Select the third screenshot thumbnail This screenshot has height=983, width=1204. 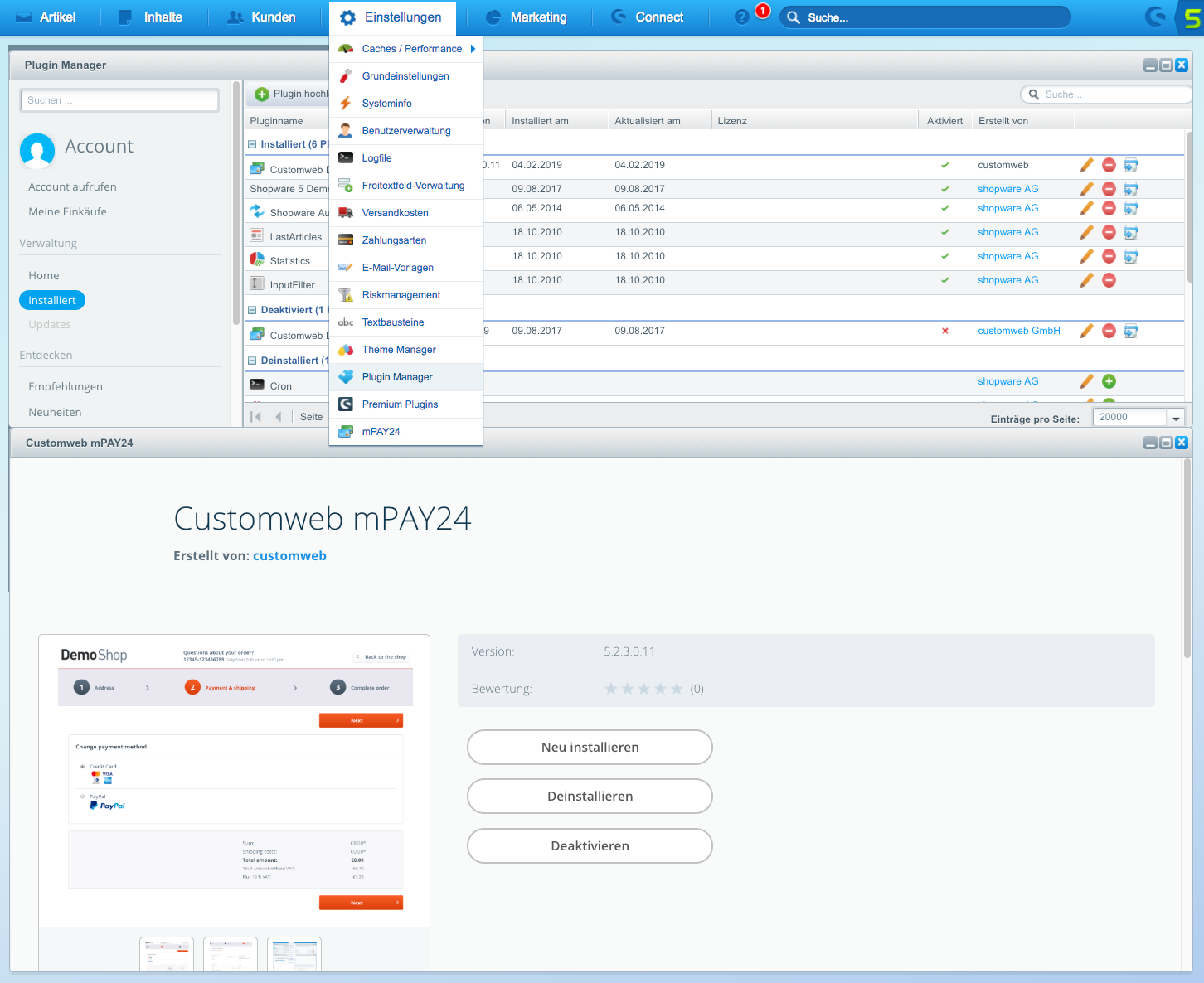294,954
